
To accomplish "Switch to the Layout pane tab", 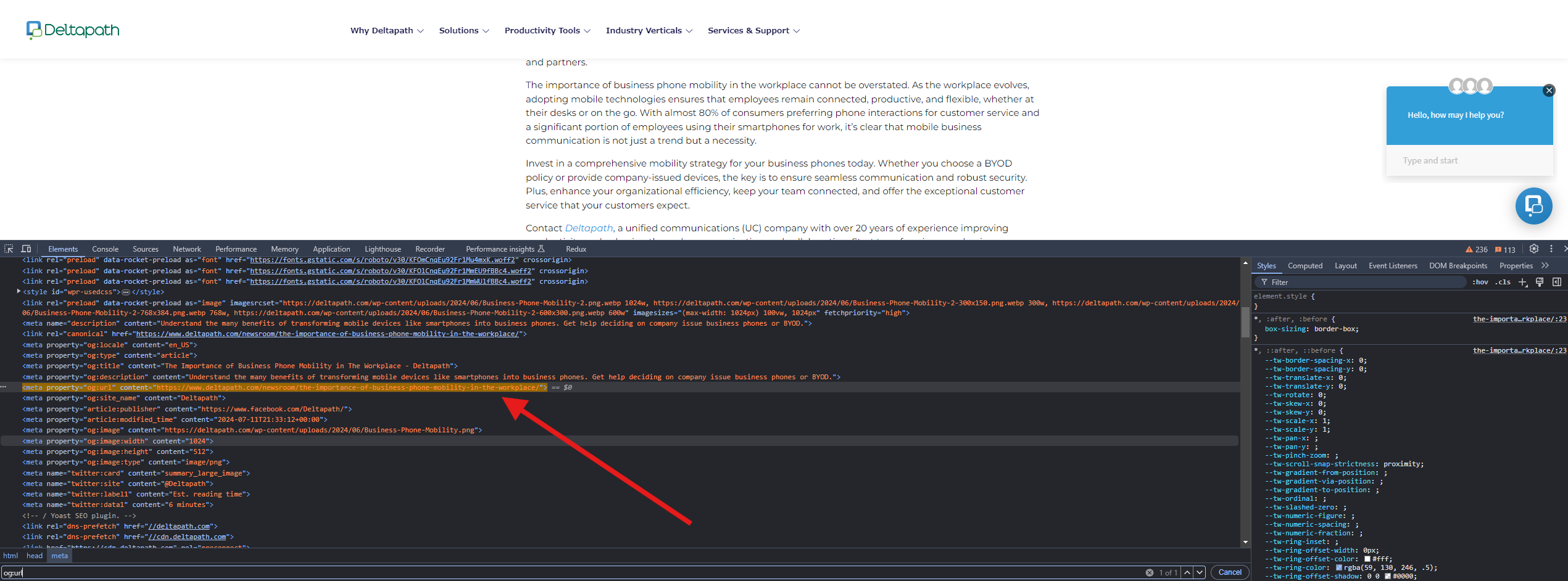I will click(x=1346, y=266).
